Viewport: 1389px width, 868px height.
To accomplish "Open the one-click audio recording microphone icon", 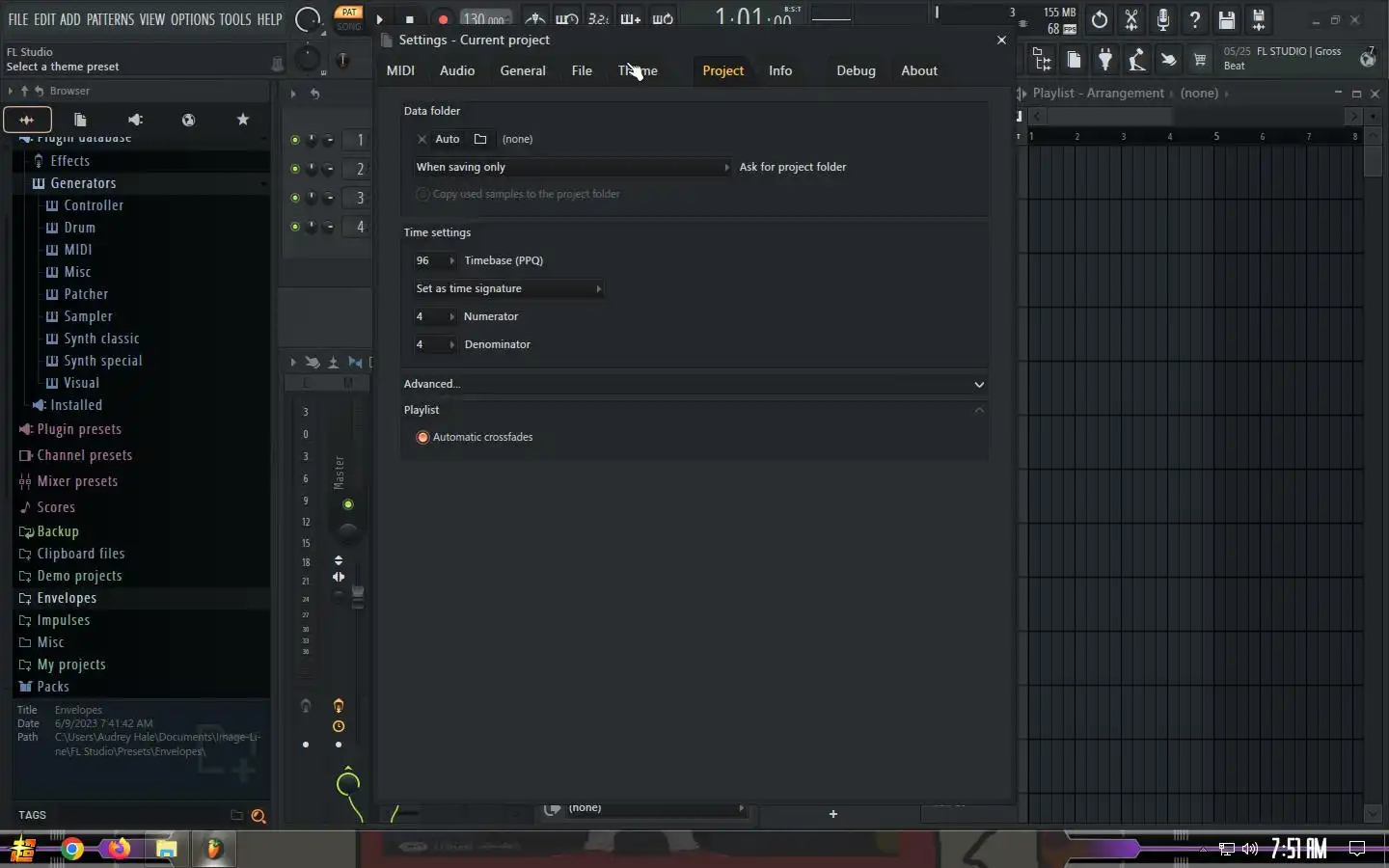I will pyautogui.click(x=1163, y=19).
